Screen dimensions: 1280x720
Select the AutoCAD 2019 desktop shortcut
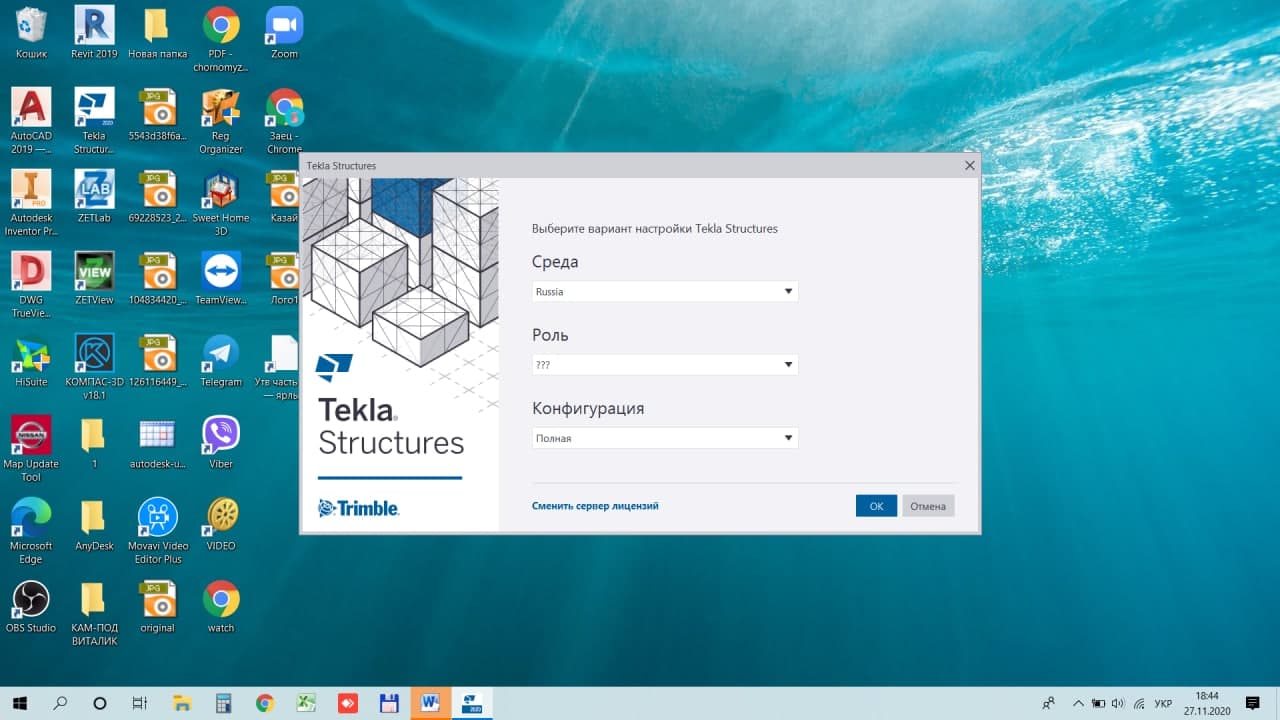point(31,122)
